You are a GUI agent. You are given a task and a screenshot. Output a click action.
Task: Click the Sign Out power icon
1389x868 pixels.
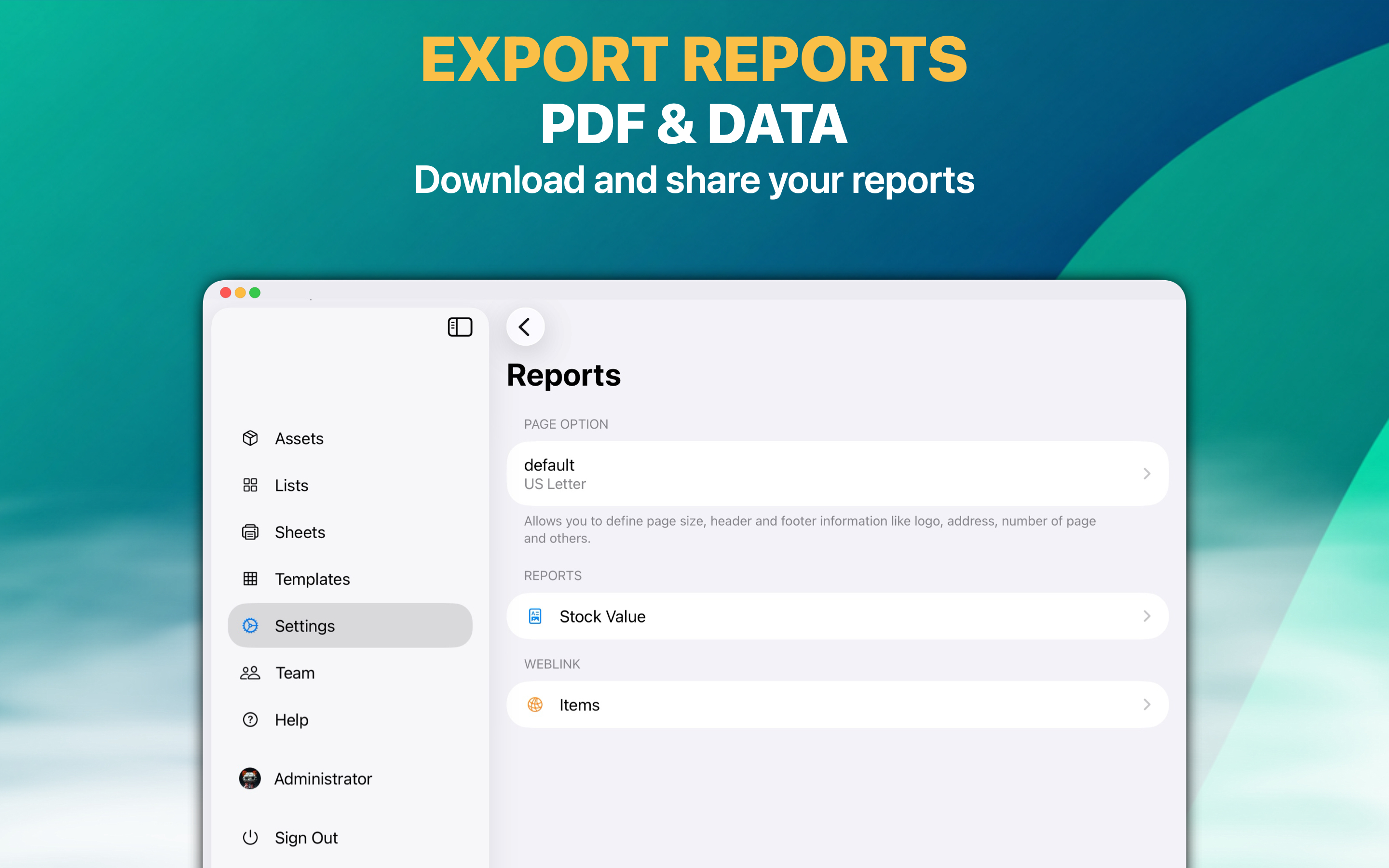pos(250,838)
